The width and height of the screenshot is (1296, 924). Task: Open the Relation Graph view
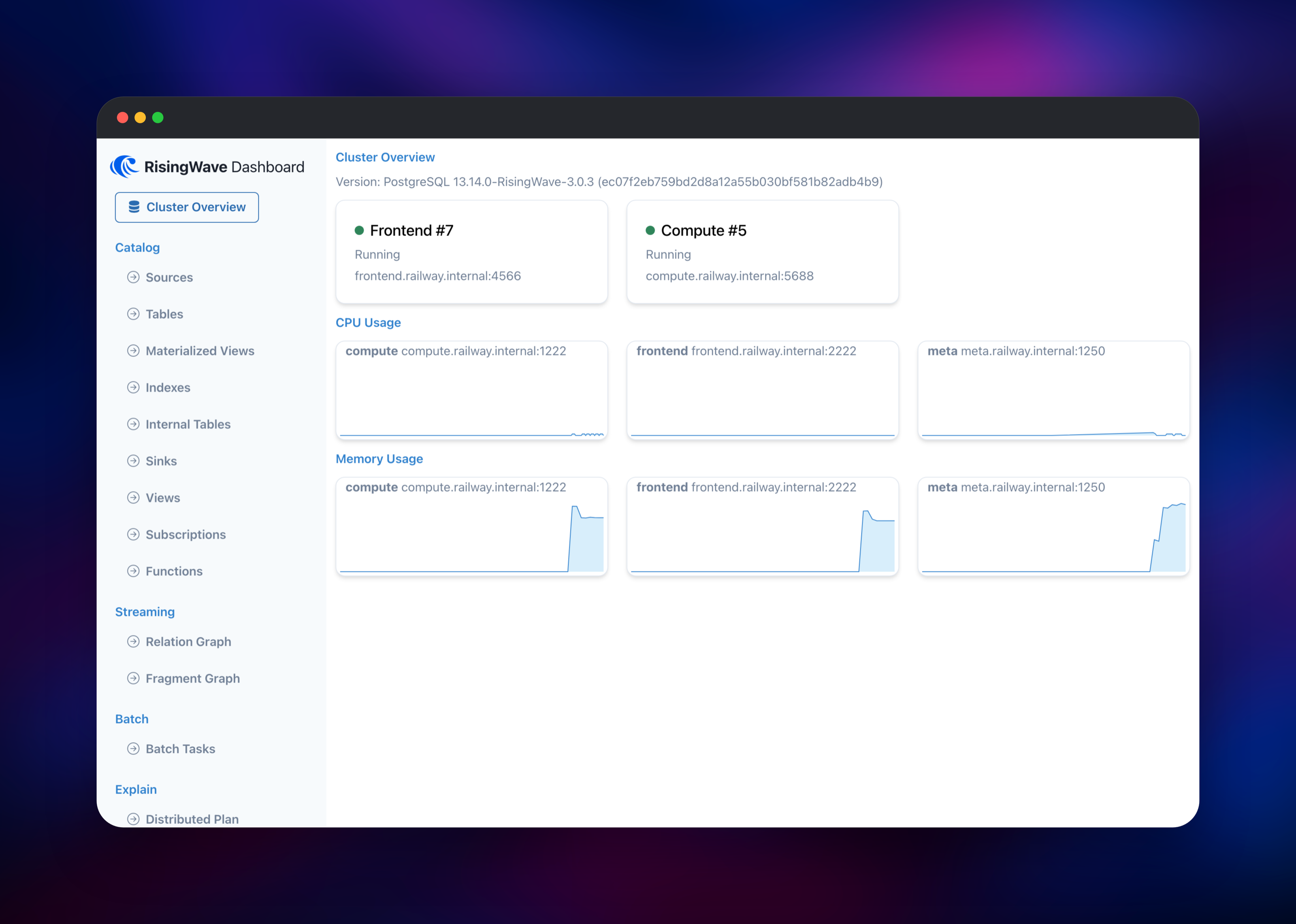[188, 642]
